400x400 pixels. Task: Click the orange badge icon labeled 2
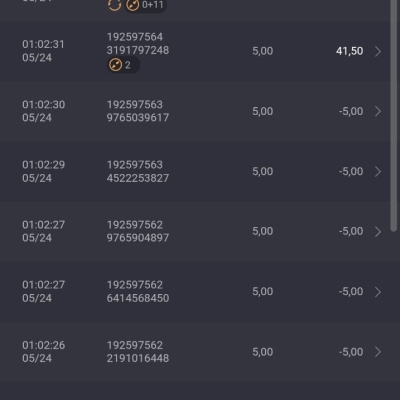[x=116, y=65]
